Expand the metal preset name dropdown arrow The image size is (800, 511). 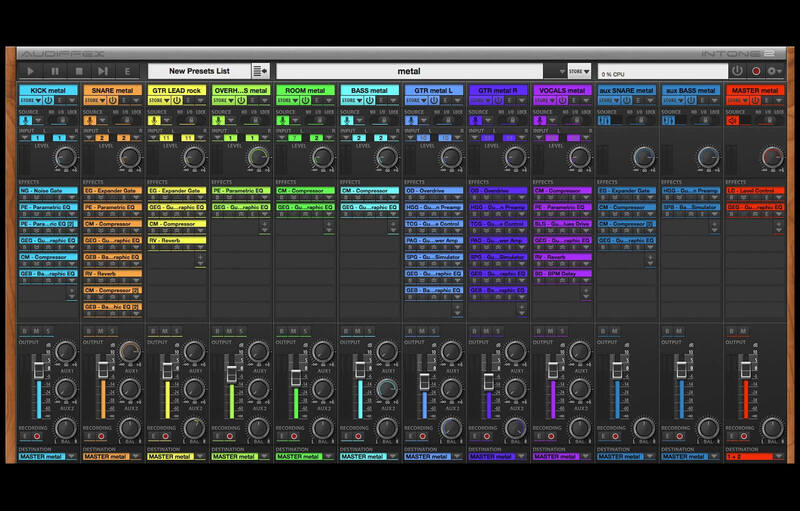tap(562, 71)
